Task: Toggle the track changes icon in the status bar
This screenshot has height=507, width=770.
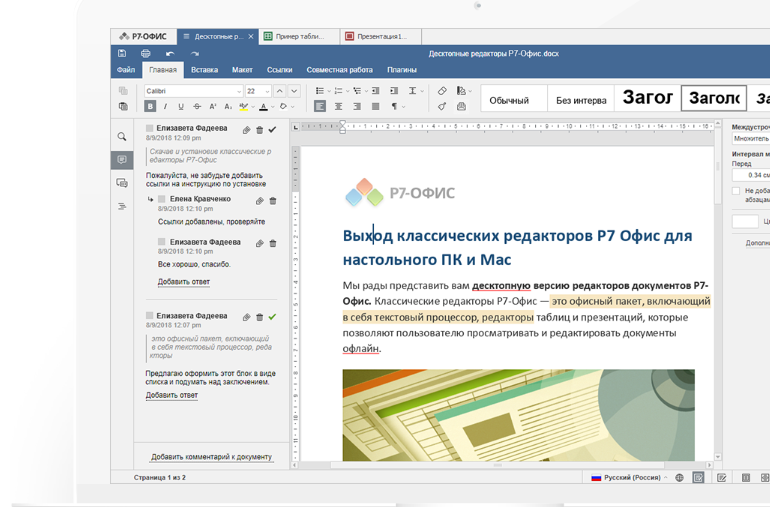Action: pyautogui.click(x=722, y=478)
